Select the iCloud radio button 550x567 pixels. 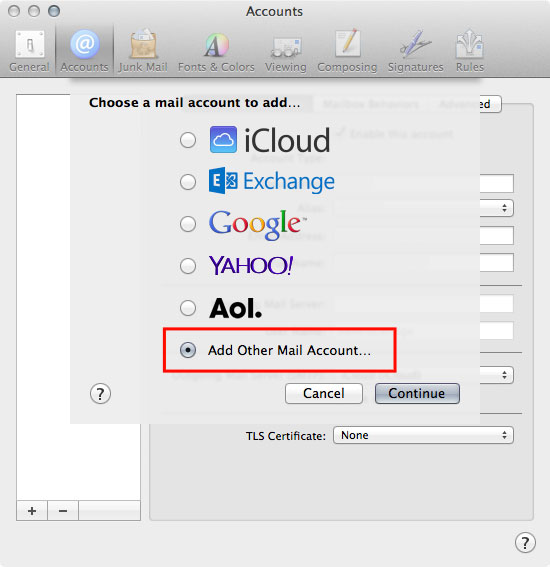[188, 140]
